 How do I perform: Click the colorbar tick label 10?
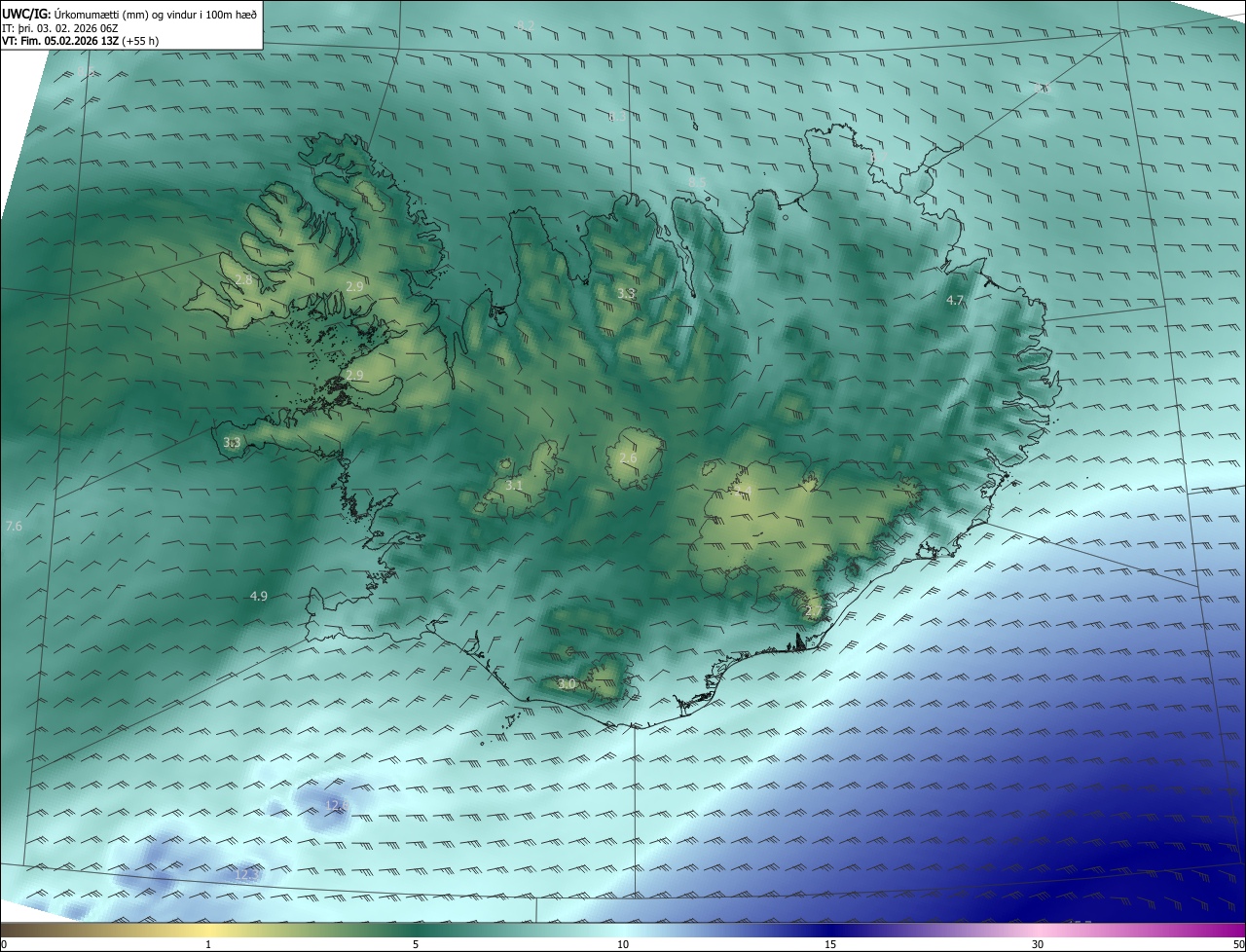(x=623, y=944)
